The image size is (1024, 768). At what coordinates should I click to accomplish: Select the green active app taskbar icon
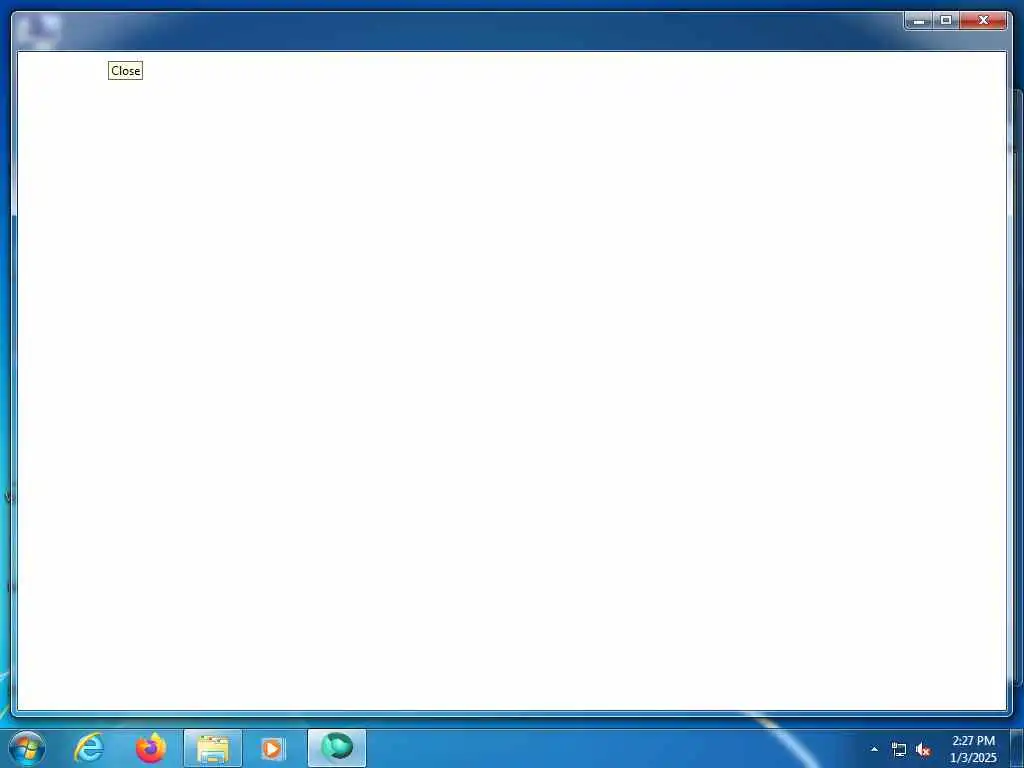point(337,748)
